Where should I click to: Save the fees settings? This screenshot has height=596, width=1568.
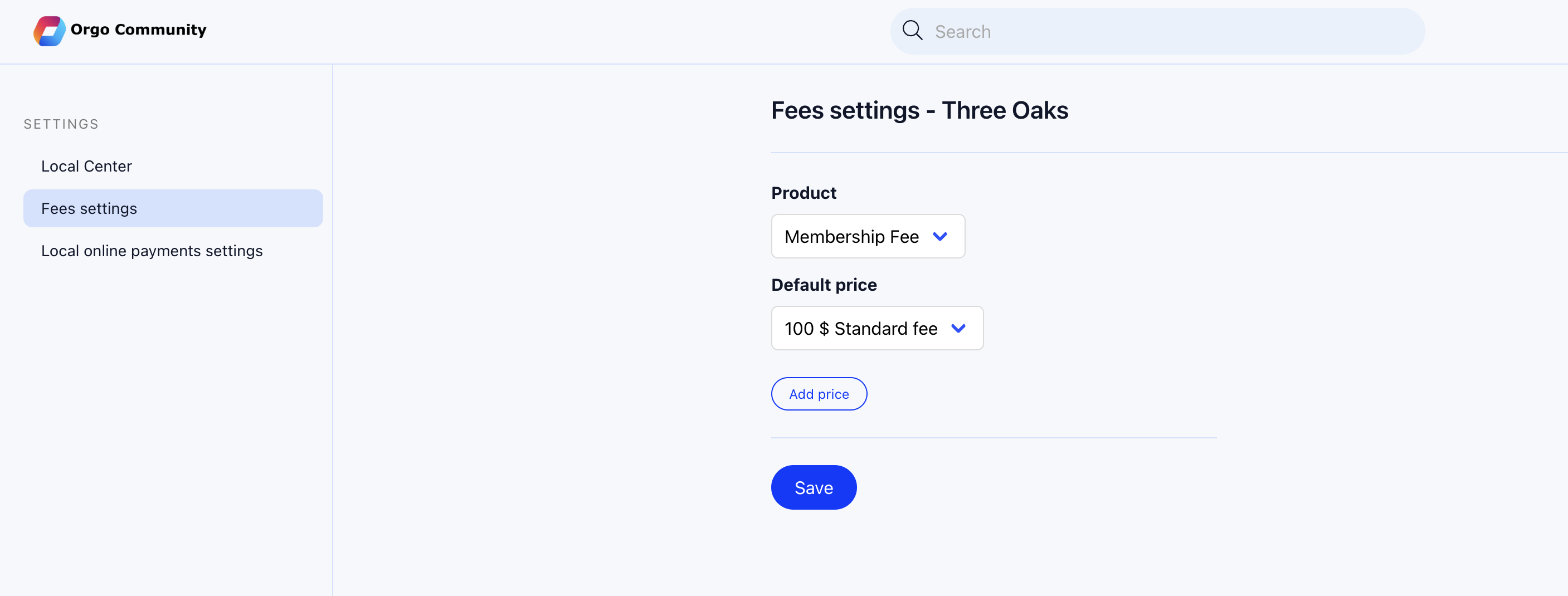tap(814, 488)
